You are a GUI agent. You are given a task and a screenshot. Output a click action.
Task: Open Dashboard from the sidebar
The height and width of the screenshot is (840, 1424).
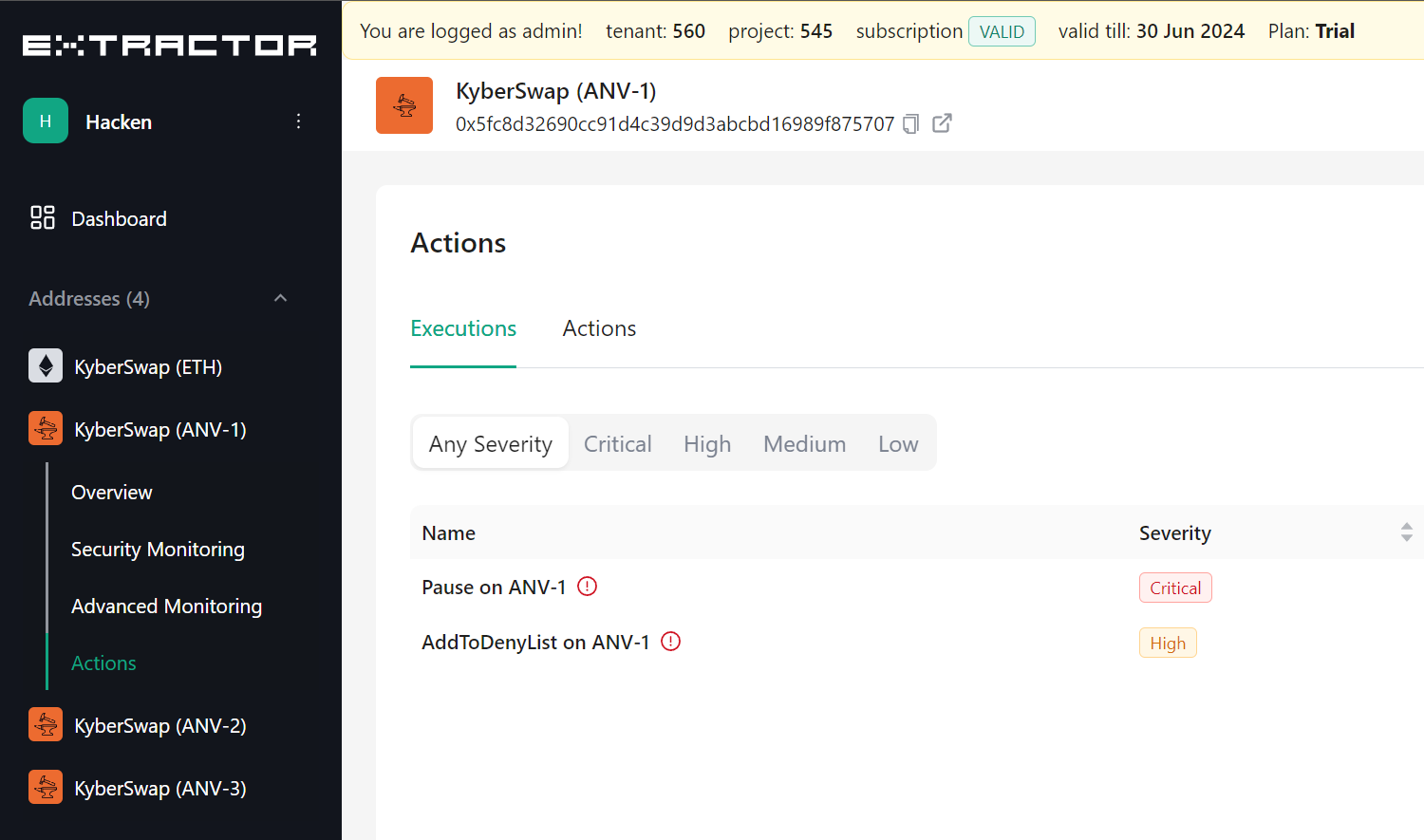pos(119,218)
